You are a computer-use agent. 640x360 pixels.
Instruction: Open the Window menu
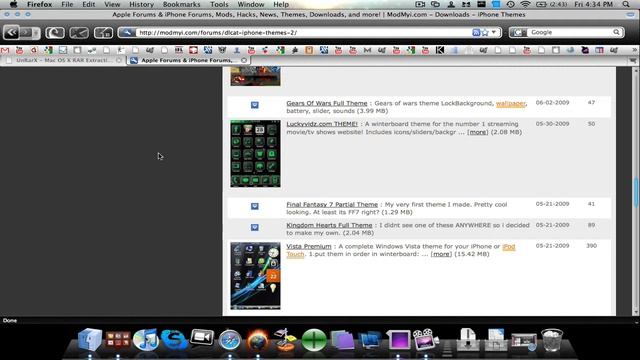pos(251,4)
